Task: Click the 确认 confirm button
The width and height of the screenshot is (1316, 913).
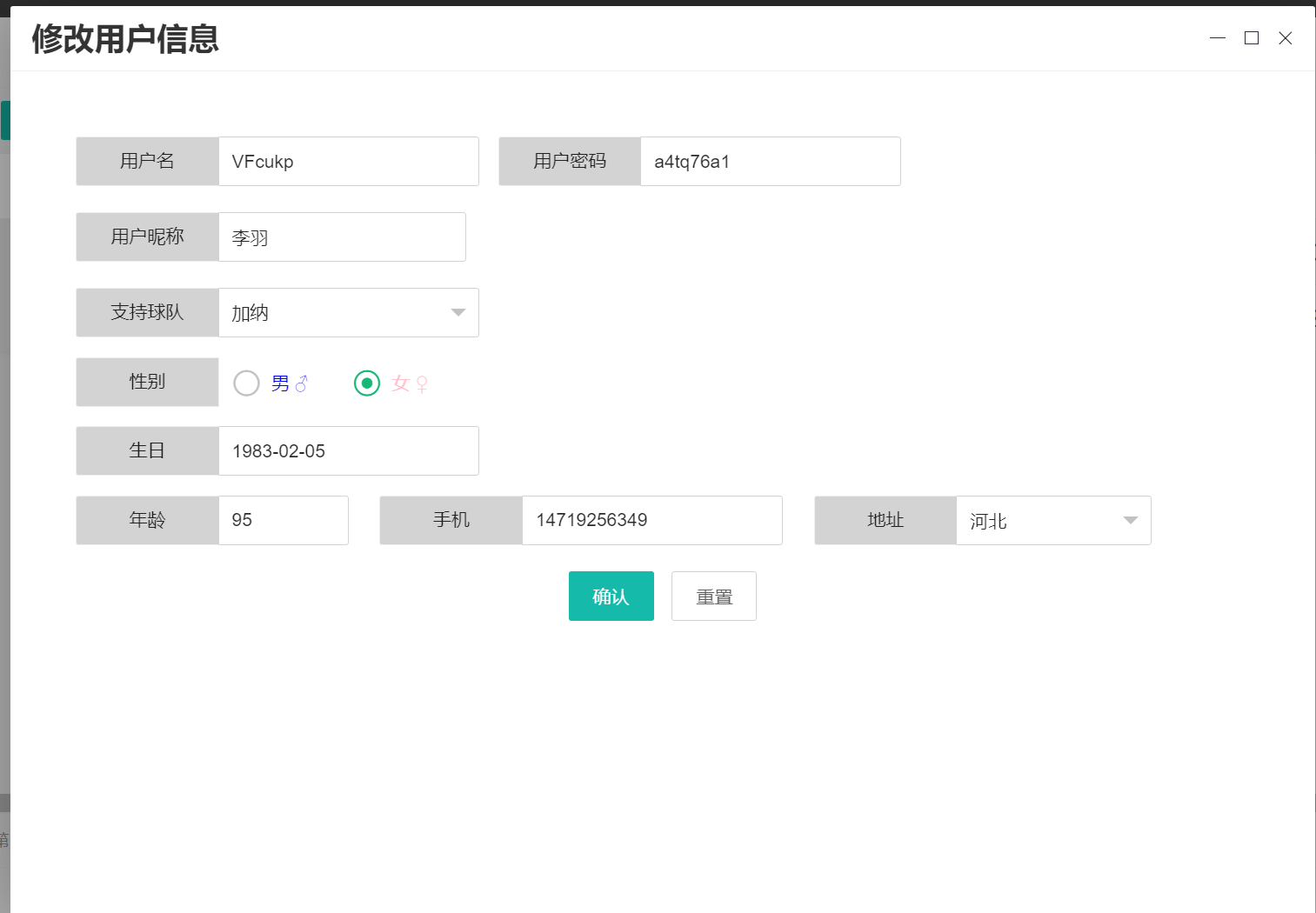Action: tap(611, 596)
